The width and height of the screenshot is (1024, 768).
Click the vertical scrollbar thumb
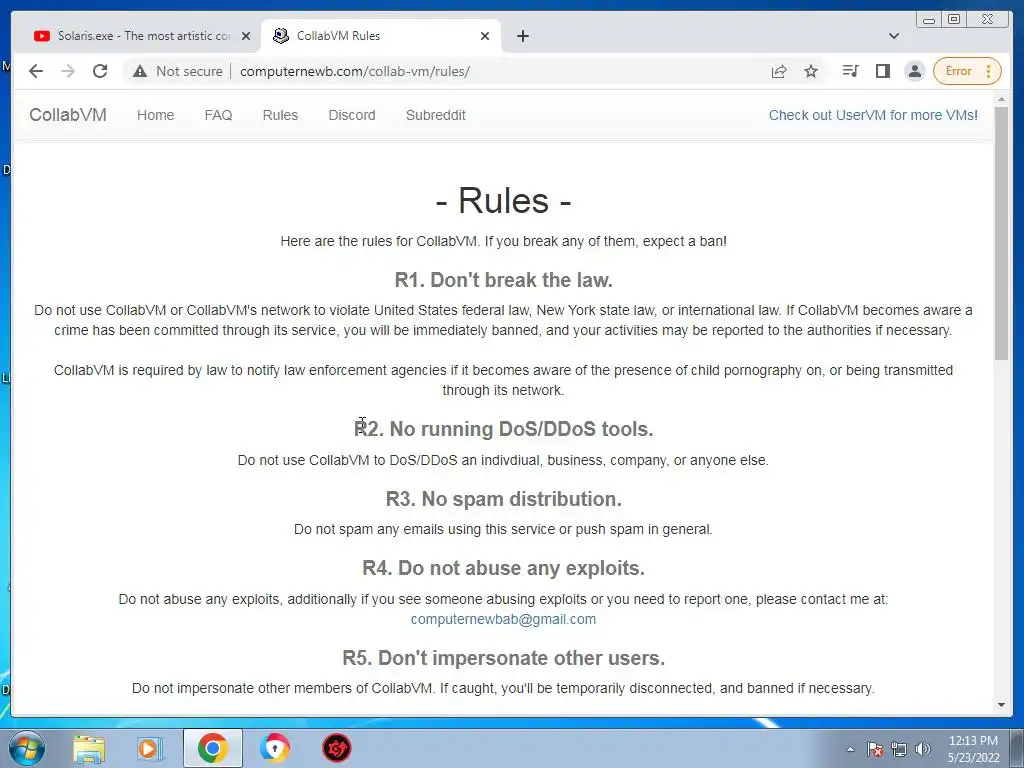1002,233
